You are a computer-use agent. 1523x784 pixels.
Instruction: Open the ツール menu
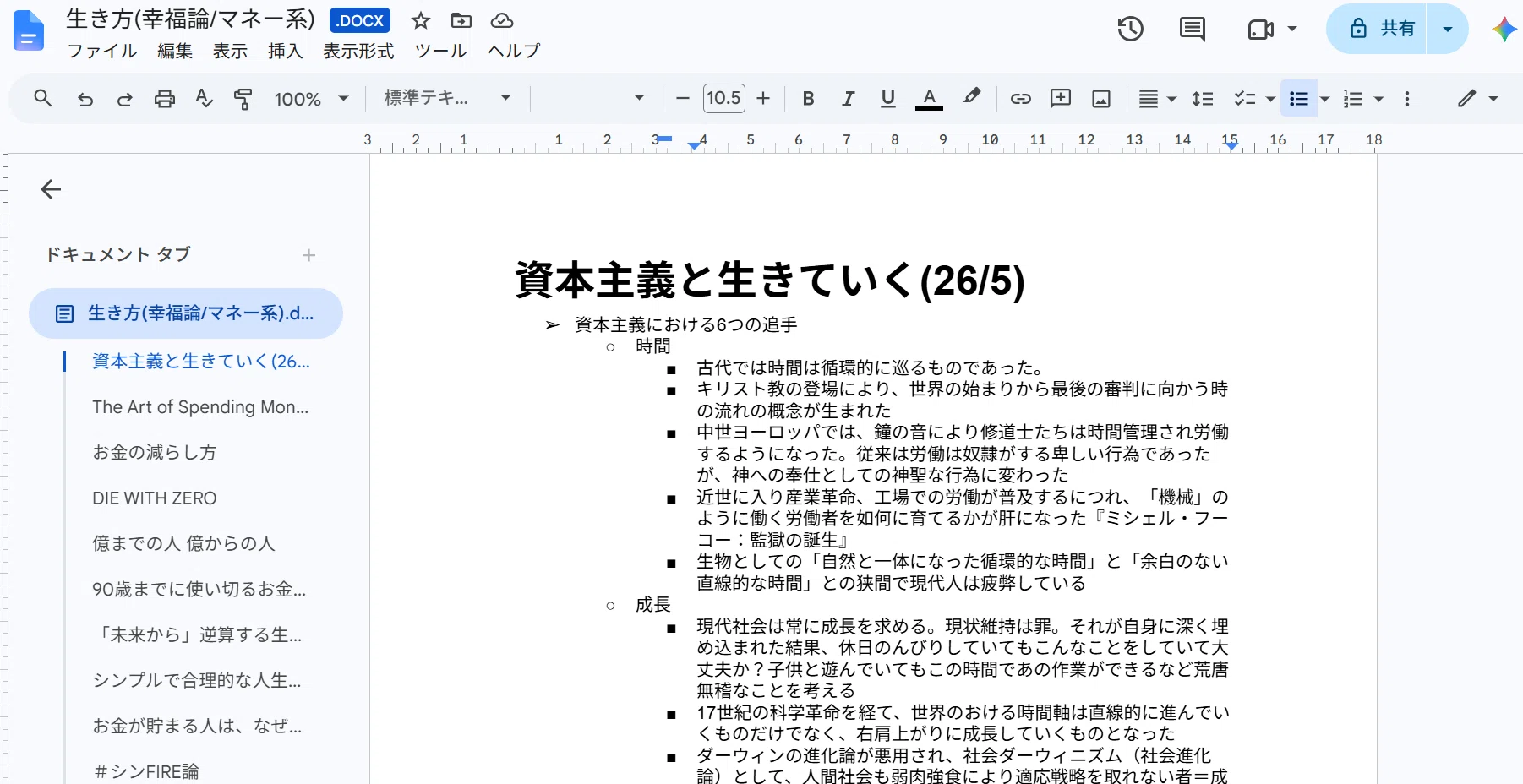click(x=440, y=52)
